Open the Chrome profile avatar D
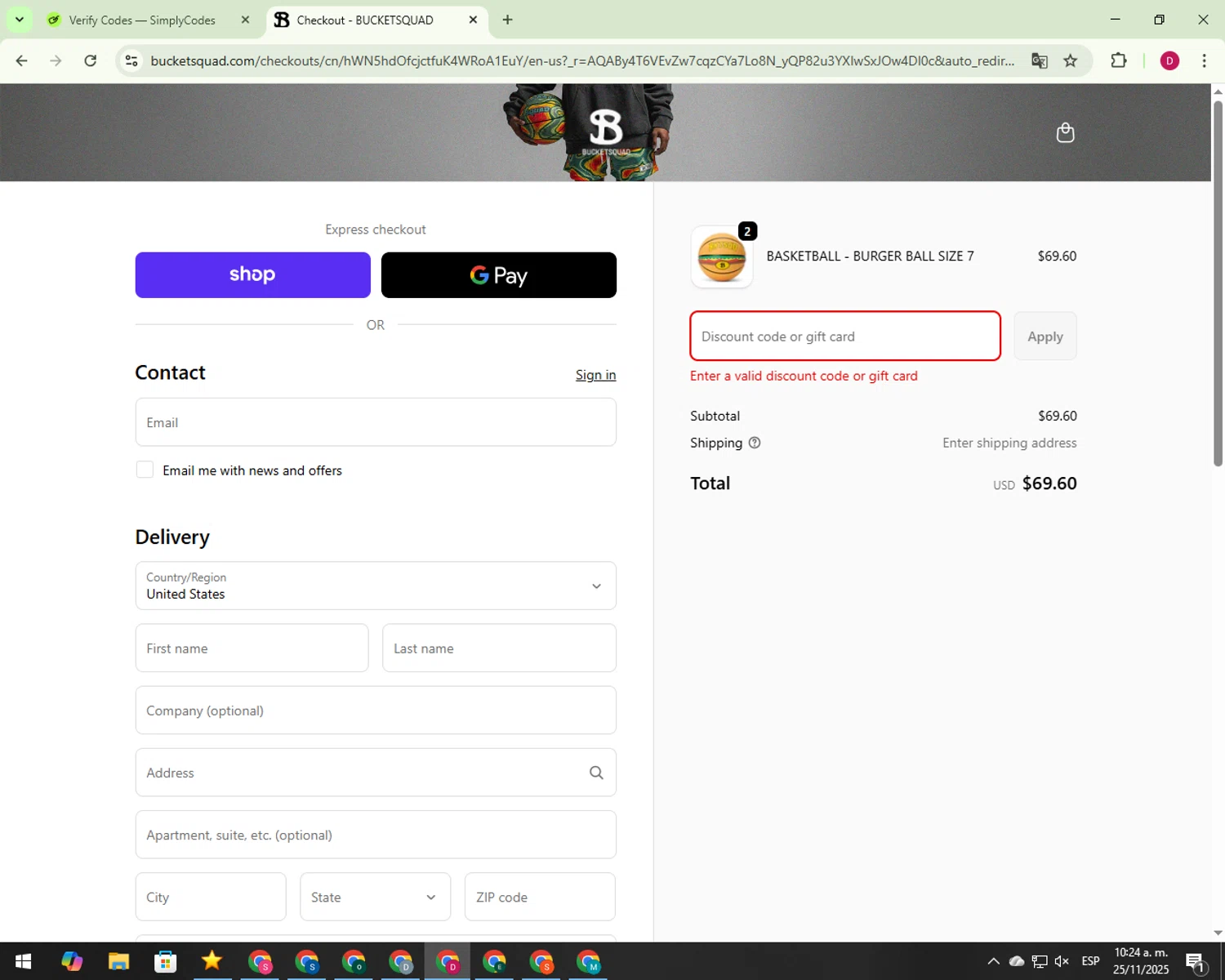The height and width of the screenshot is (980, 1225). 1169,60
